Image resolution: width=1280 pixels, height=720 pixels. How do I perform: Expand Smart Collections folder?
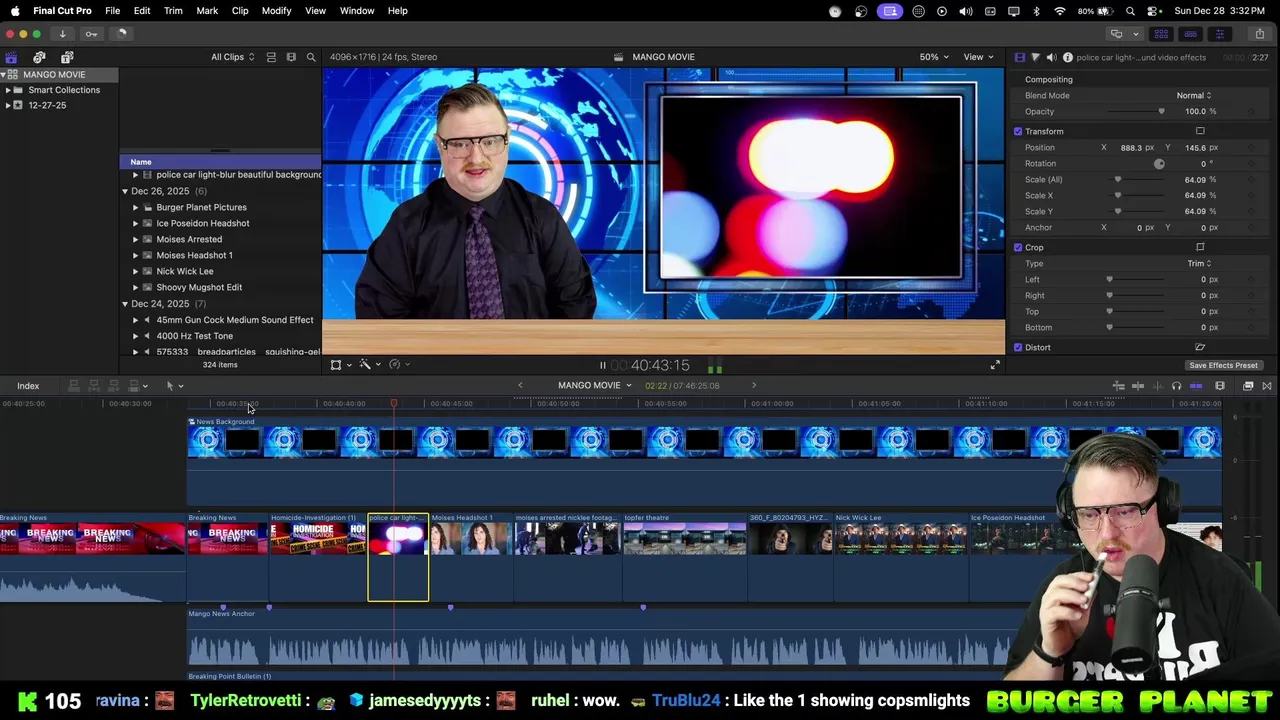pyautogui.click(x=8, y=90)
